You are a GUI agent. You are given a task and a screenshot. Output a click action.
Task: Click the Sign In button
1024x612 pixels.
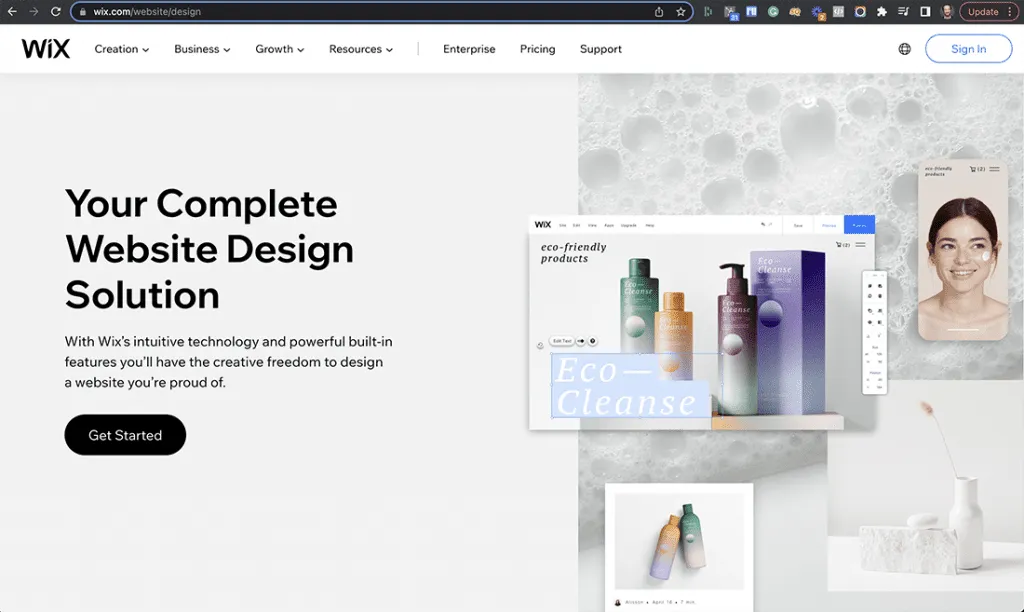click(968, 48)
